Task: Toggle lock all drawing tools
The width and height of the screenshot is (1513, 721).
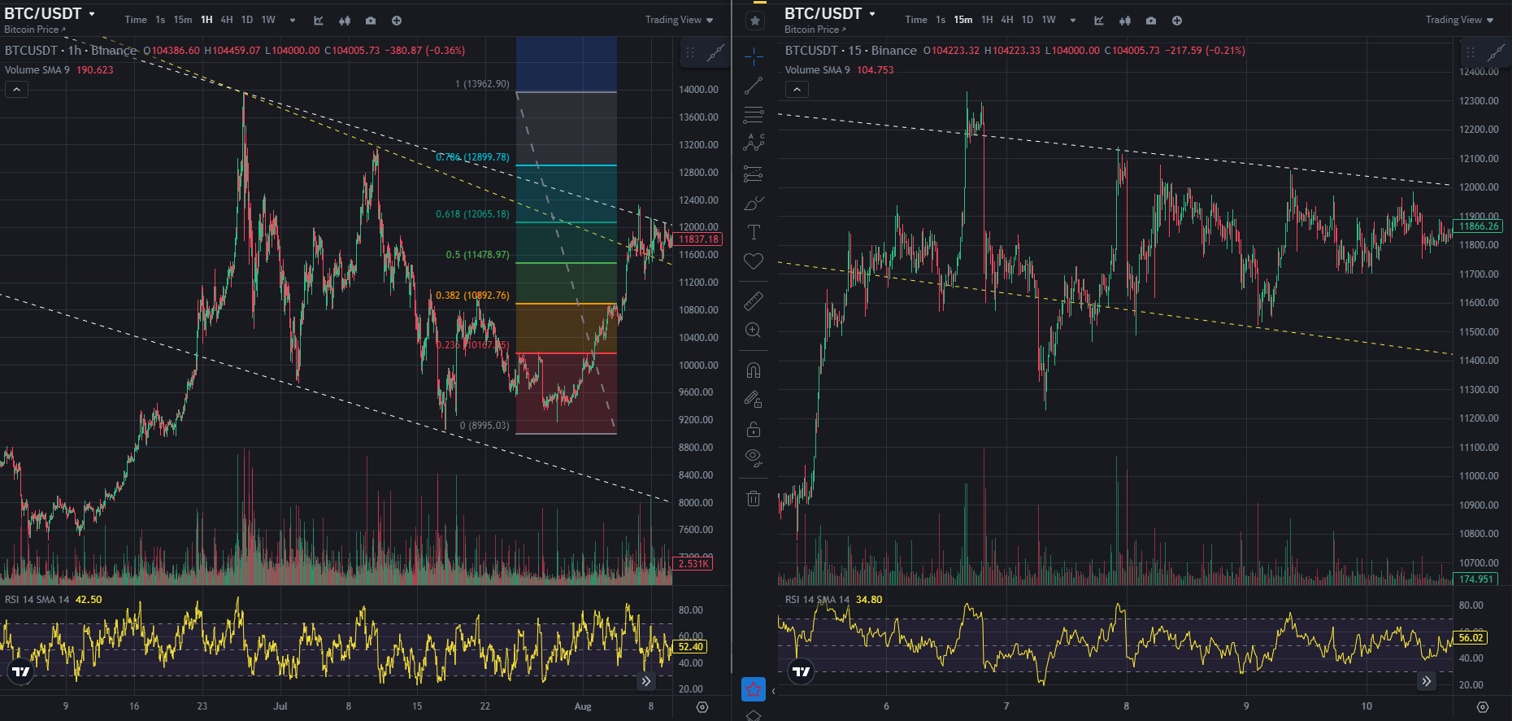Action: [x=754, y=429]
